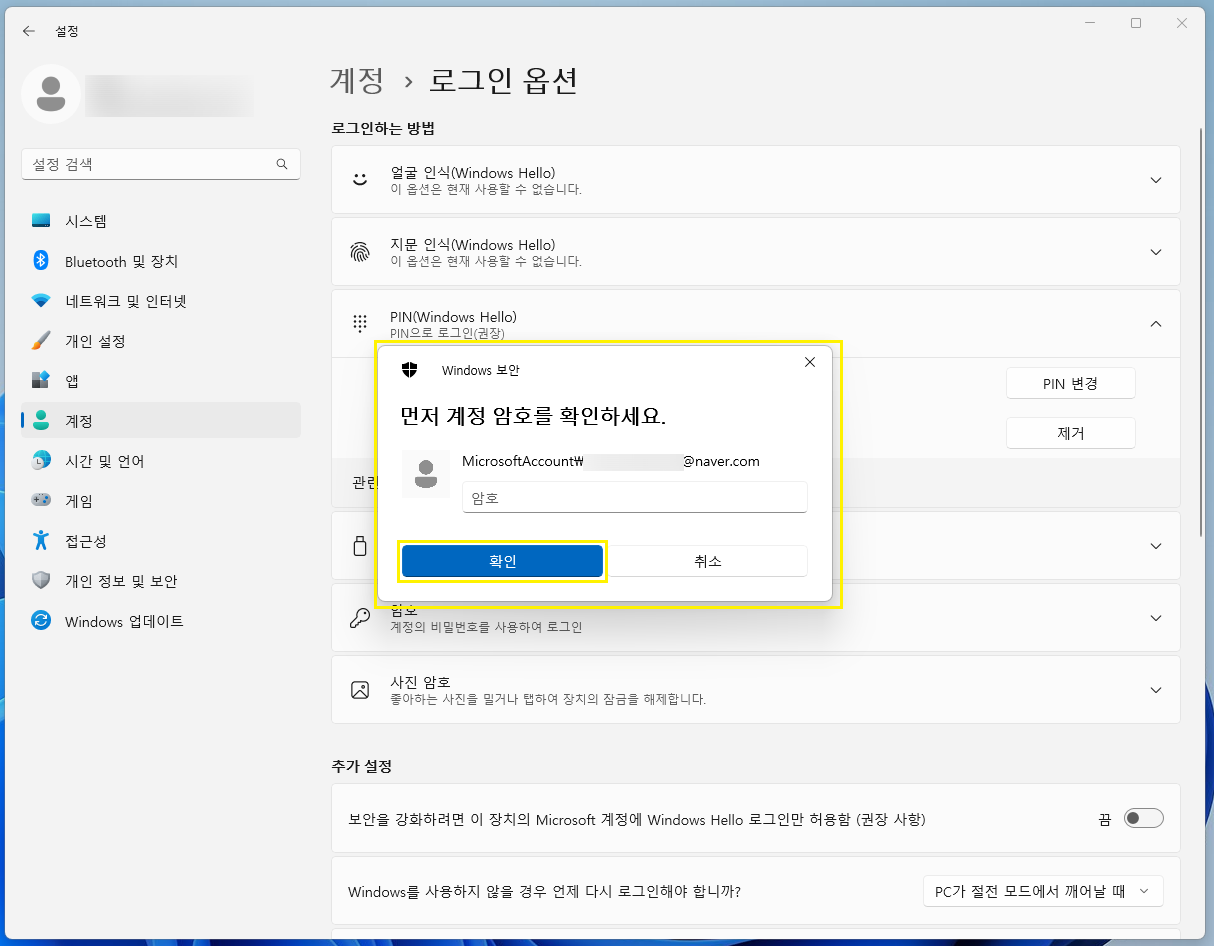Open Windows 업데이트 sync icon

coord(41,621)
